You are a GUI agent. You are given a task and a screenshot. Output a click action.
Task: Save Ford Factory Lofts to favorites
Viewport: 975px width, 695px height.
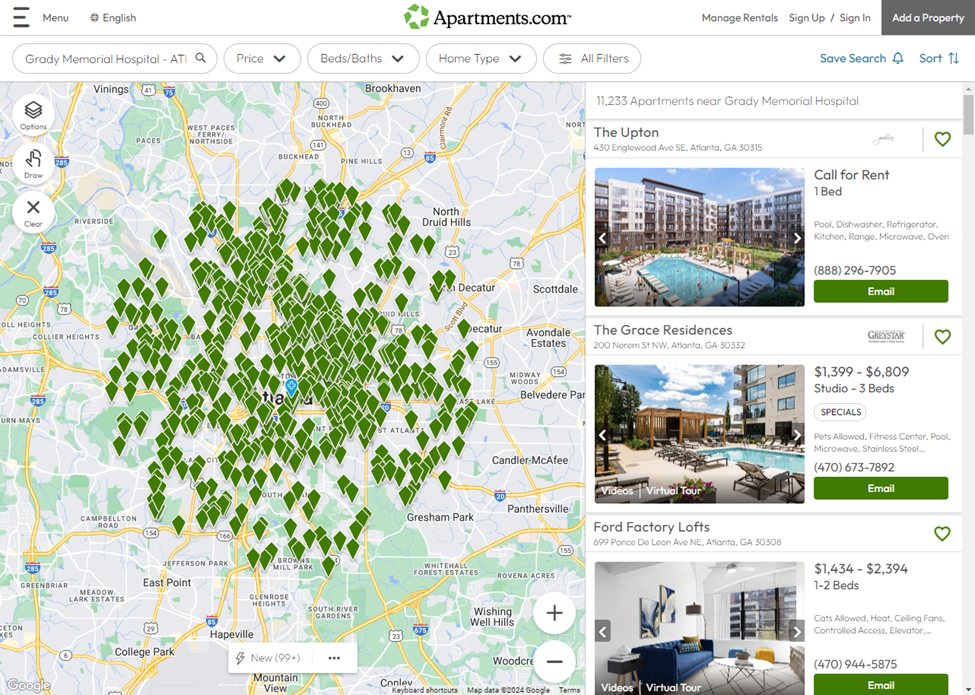[x=942, y=534]
